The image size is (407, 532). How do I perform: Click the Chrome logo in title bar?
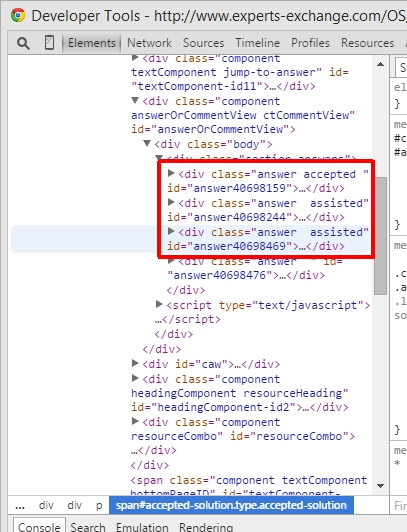[18, 16]
